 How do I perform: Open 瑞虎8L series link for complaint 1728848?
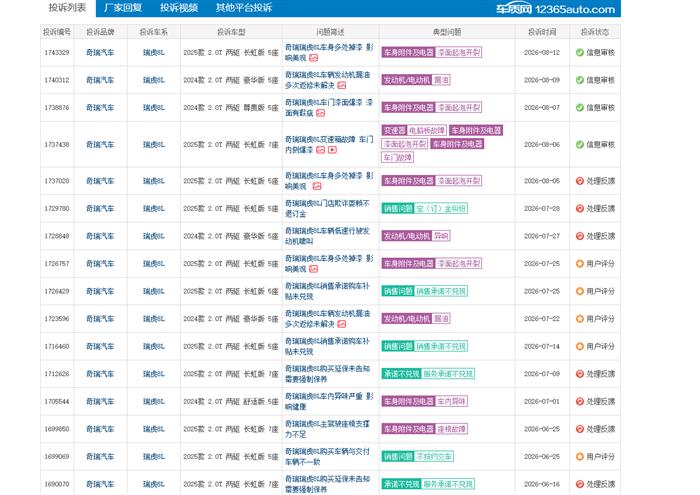coord(154,236)
